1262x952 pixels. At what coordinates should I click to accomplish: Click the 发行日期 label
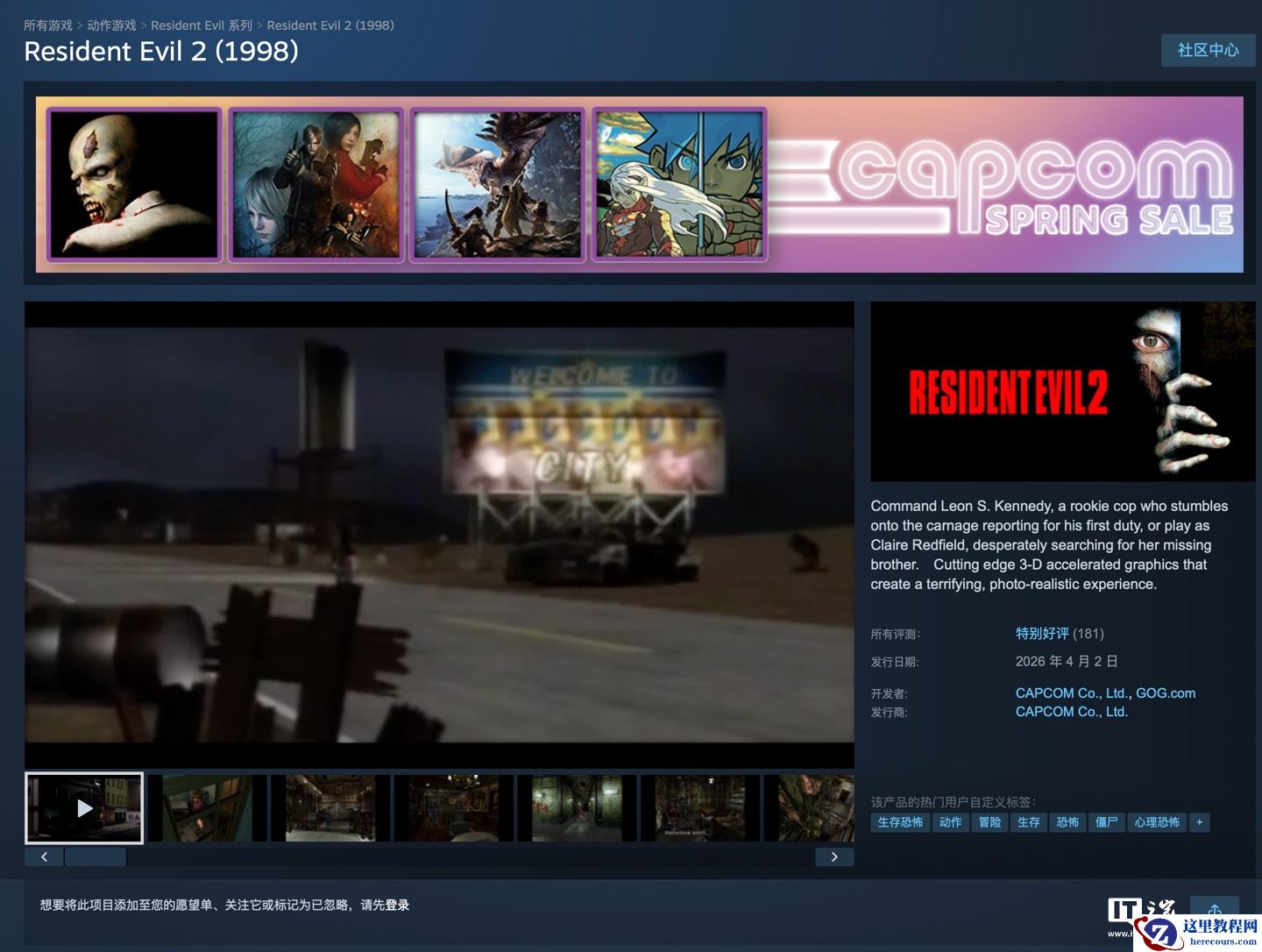(895, 662)
